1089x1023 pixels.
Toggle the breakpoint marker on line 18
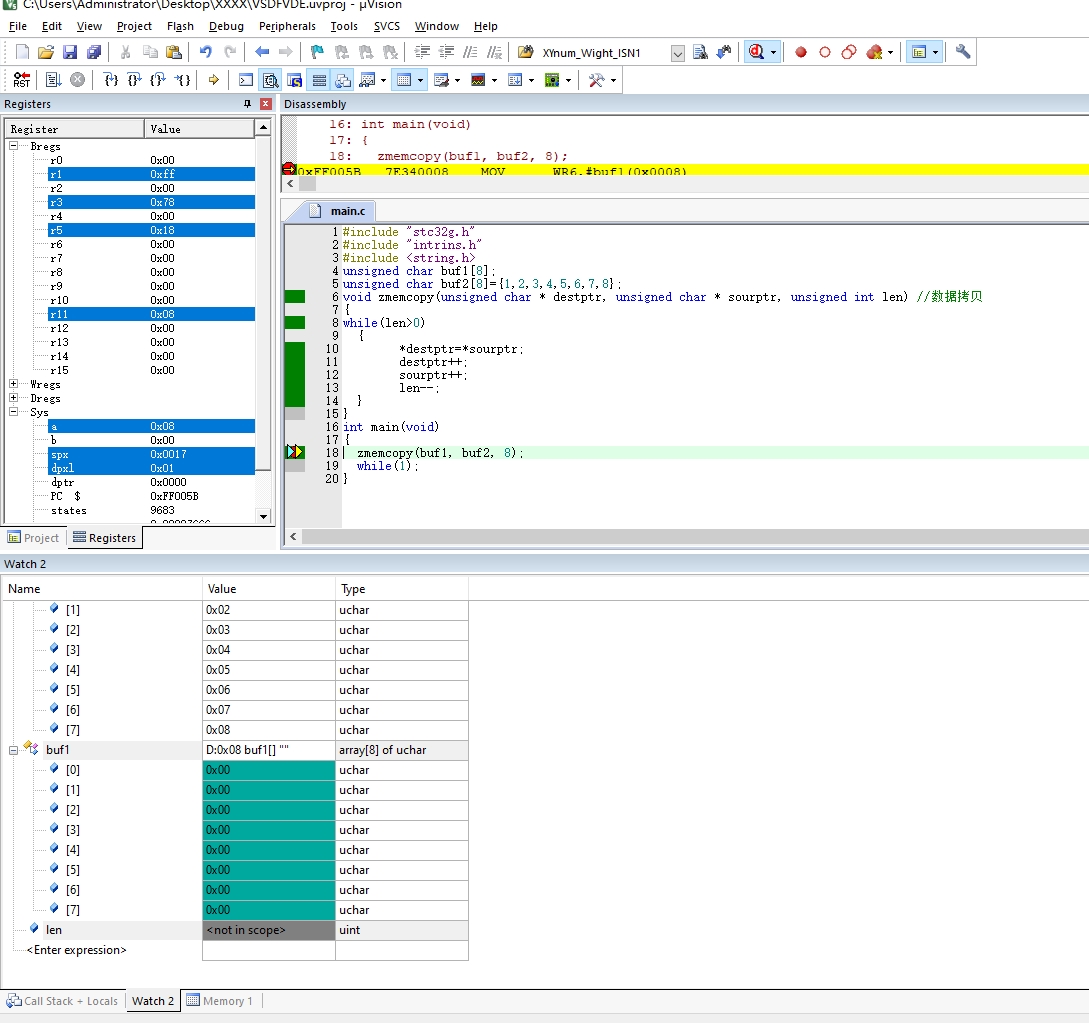(x=295, y=452)
